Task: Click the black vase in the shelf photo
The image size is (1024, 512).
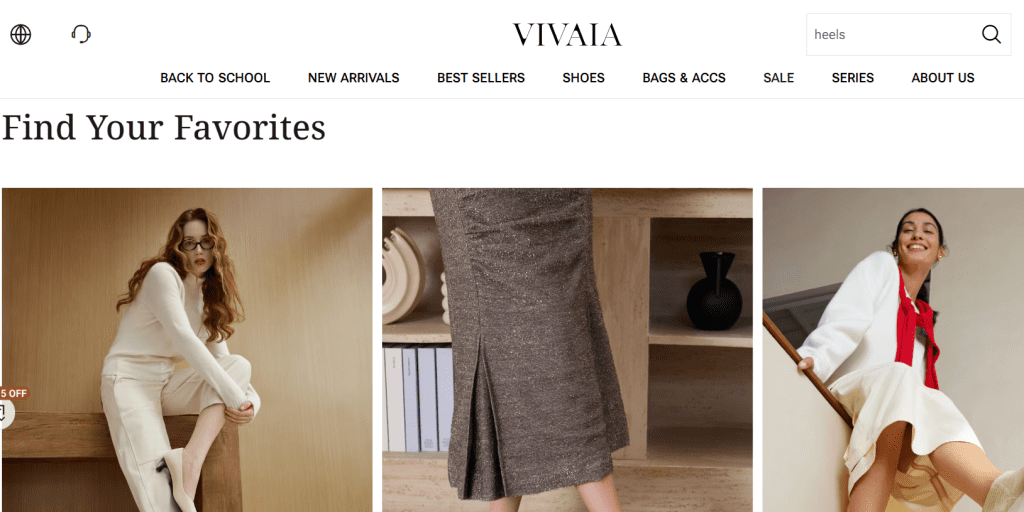Action: (x=714, y=291)
